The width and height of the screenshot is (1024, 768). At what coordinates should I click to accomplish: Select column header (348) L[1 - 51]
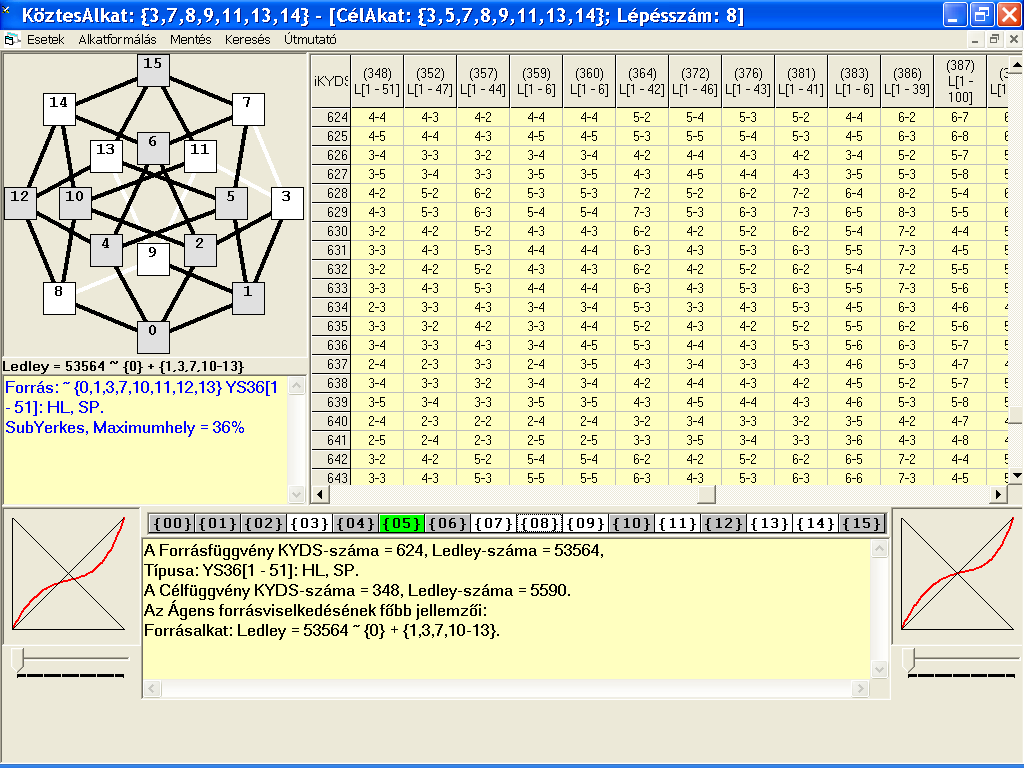pyautogui.click(x=377, y=81)
